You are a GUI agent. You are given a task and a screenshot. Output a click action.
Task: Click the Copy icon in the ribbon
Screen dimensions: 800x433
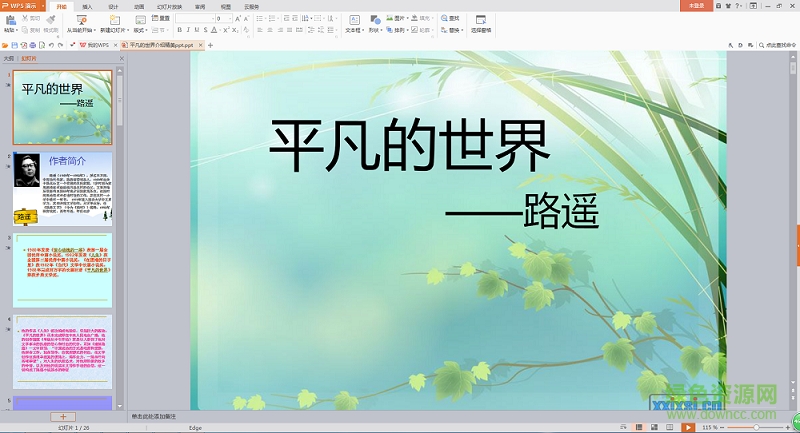click(25, 30)
